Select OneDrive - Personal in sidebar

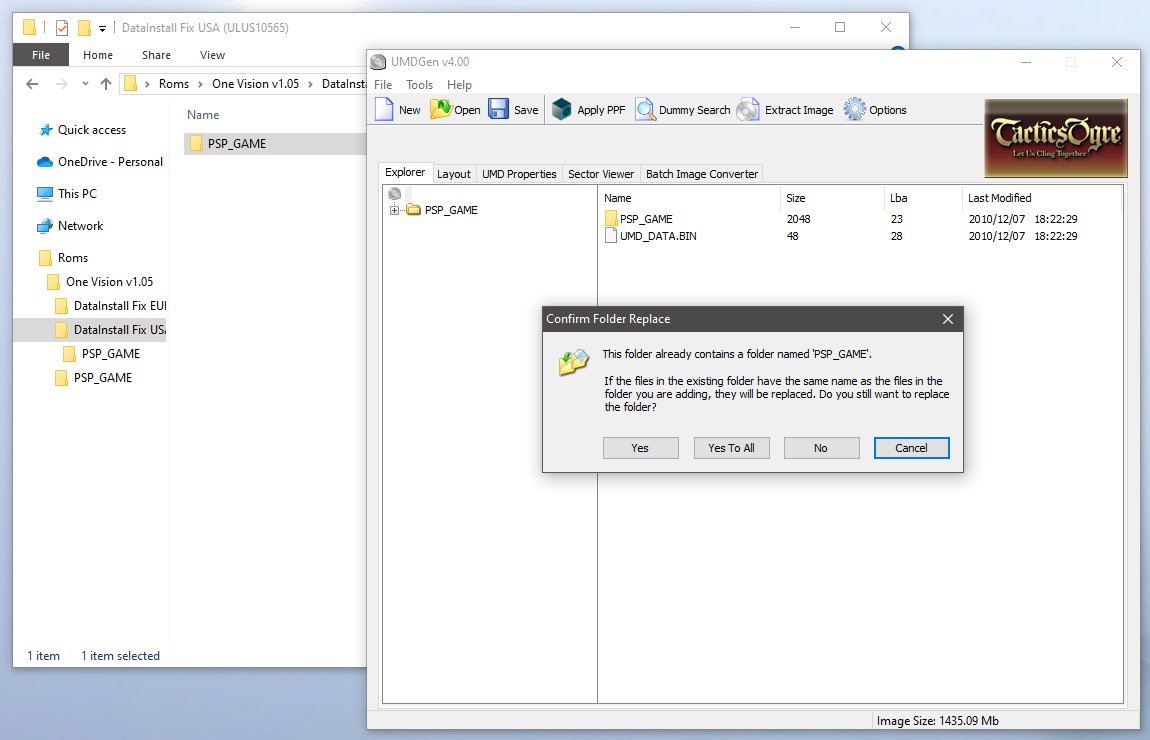pyautogui.click(x=109, y=162)
